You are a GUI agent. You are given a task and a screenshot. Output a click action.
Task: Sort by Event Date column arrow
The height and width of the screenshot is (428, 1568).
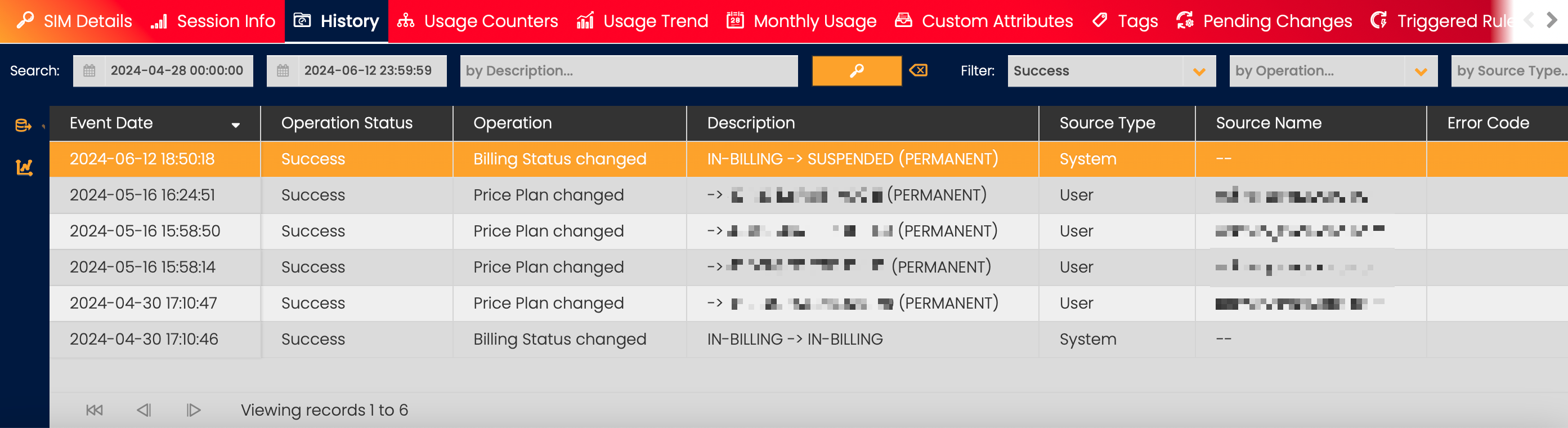tap(236, 125)
